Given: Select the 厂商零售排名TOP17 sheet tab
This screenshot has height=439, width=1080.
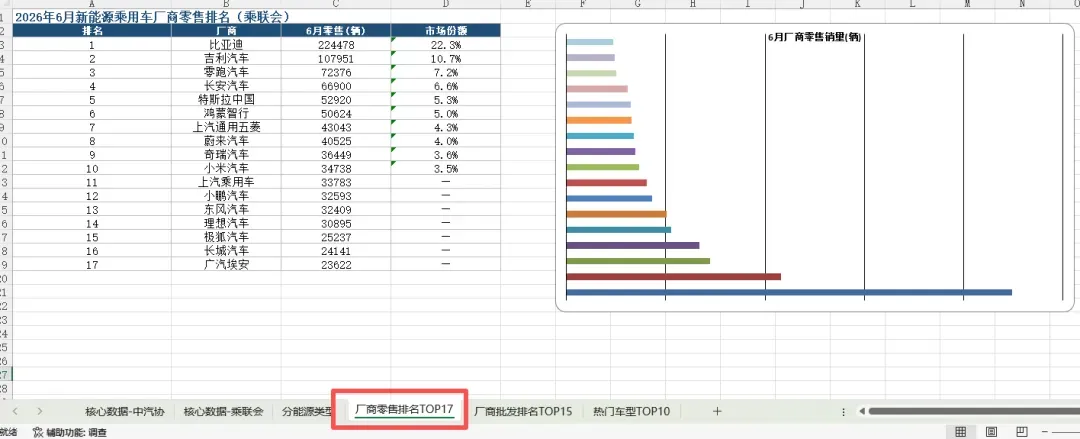Looking at the screenshot, I should tap(404, 409).
